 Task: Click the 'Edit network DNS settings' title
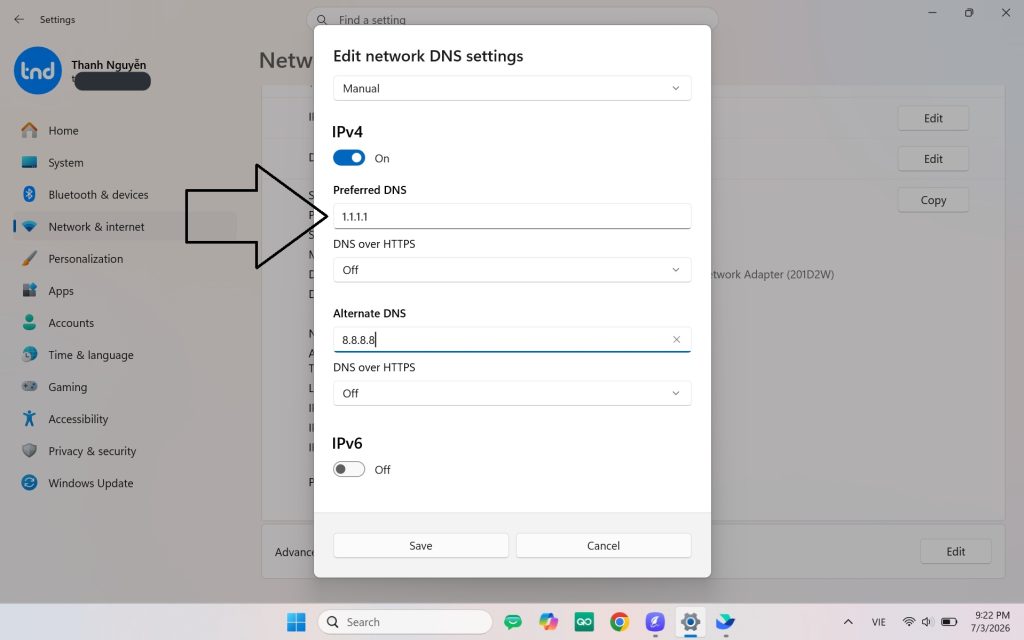(x=428, y=56)
